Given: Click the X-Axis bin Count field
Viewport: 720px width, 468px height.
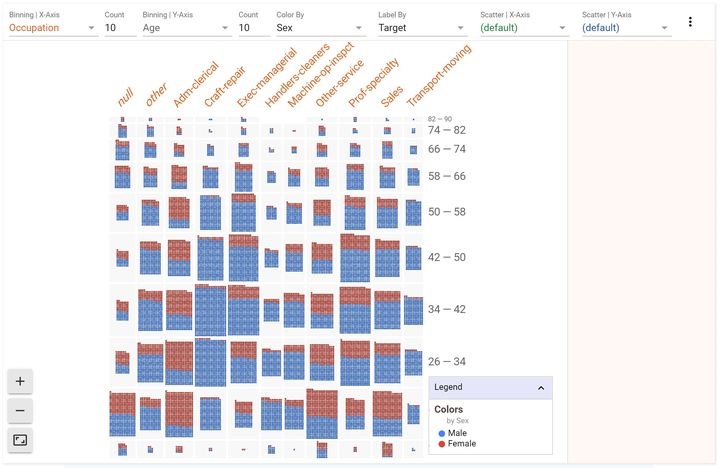Looking at the screenshot, I should [x=120, y=28].
